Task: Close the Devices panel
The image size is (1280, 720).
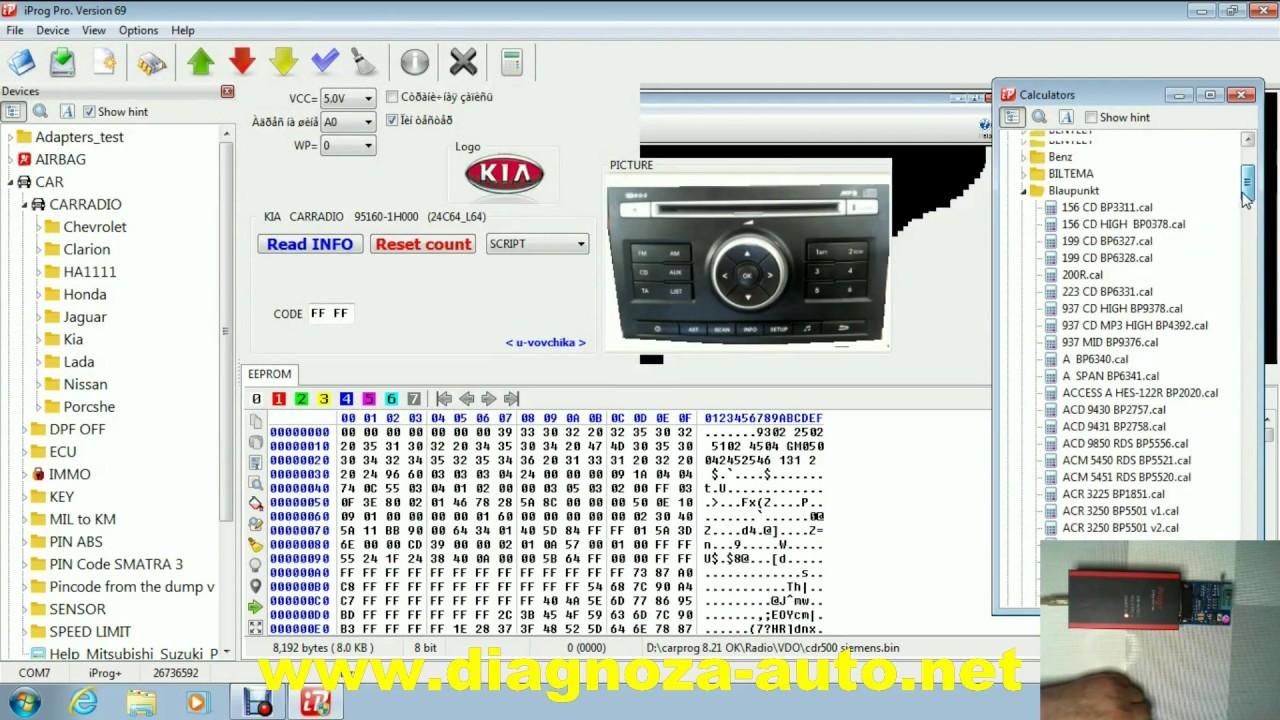Action: coord(227,91)
